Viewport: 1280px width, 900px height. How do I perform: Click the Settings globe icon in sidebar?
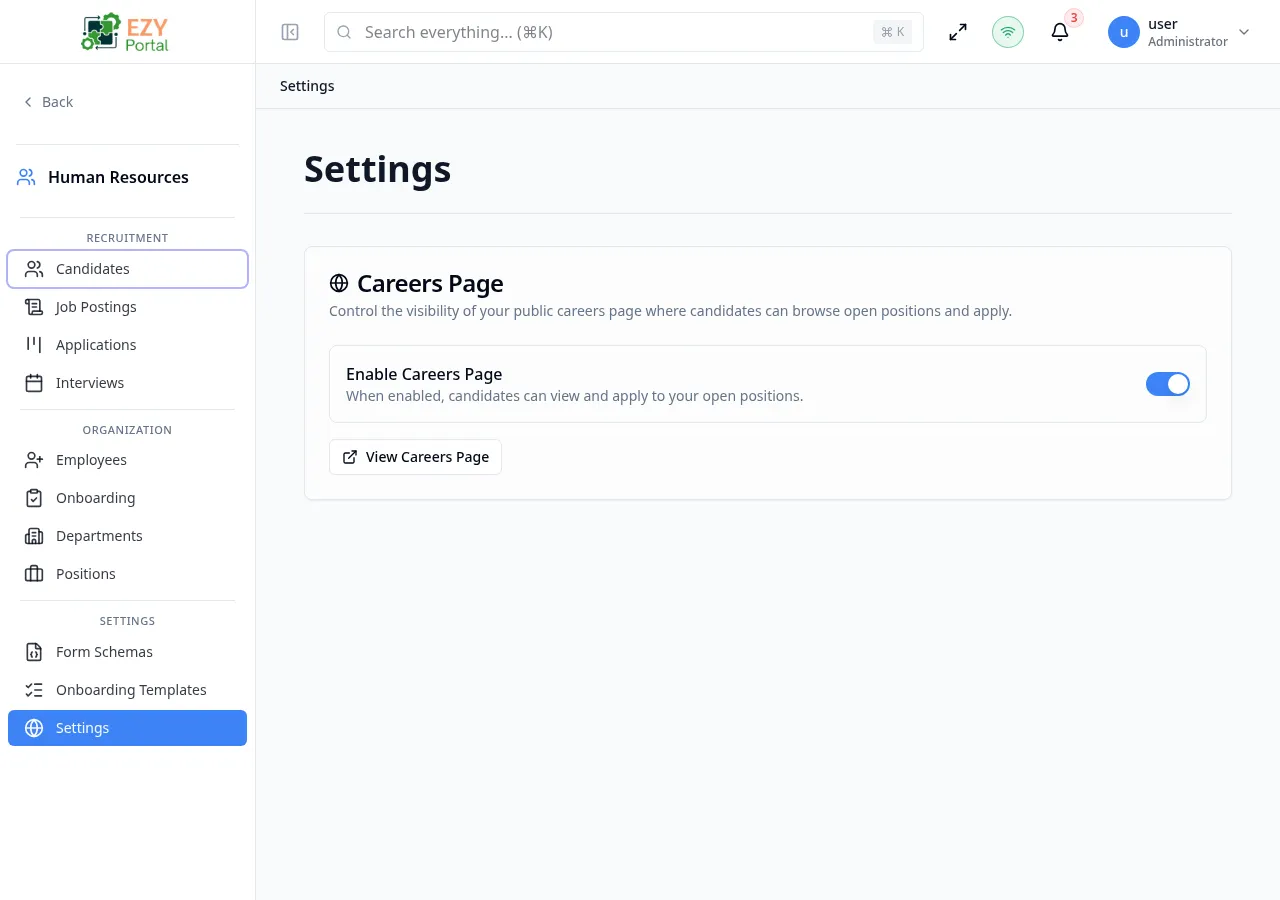coord(34,728)
